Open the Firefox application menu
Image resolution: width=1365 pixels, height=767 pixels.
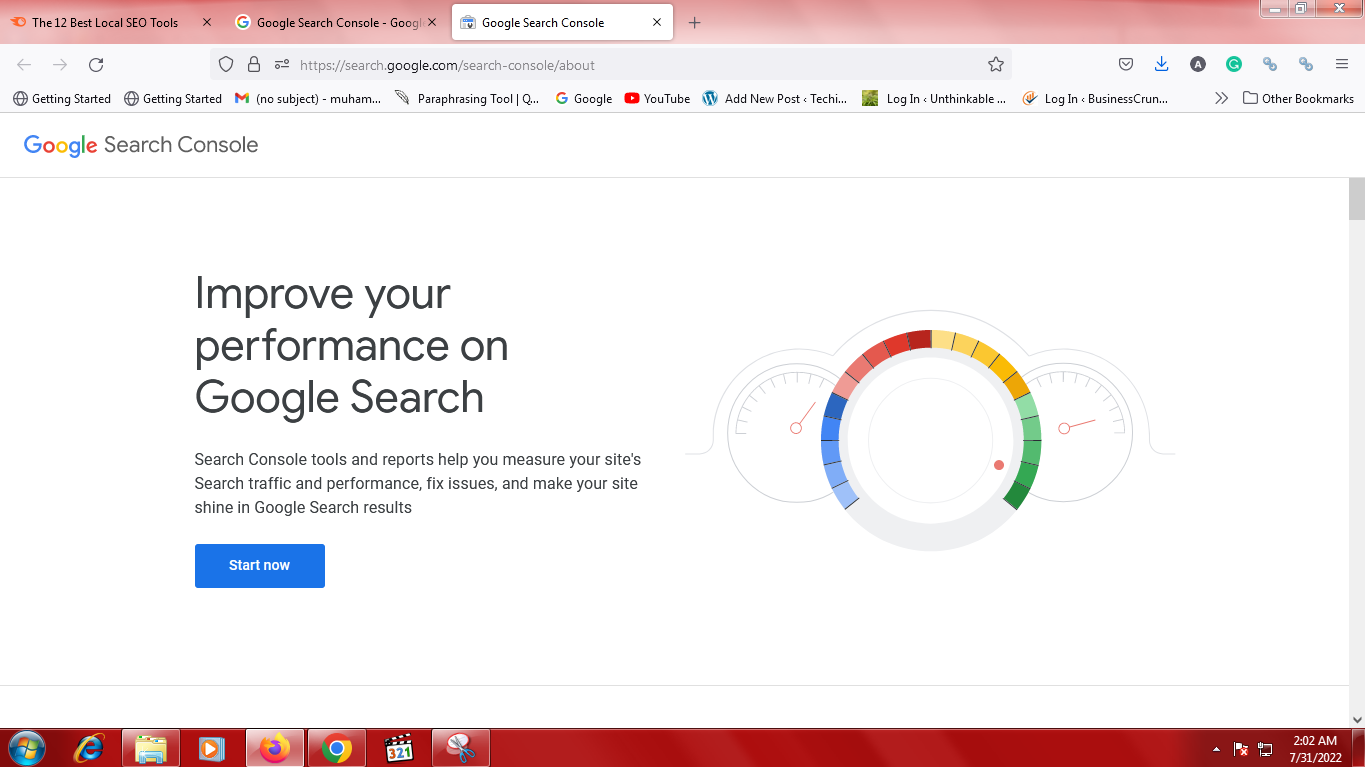click(1342, 65)
